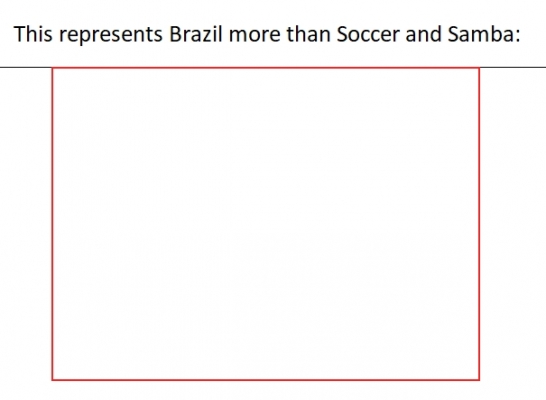Image resolution: width=546 pixels, height=400 pixels.
Task: Click inside the empty red-bordered box
Action: [266, 223]
